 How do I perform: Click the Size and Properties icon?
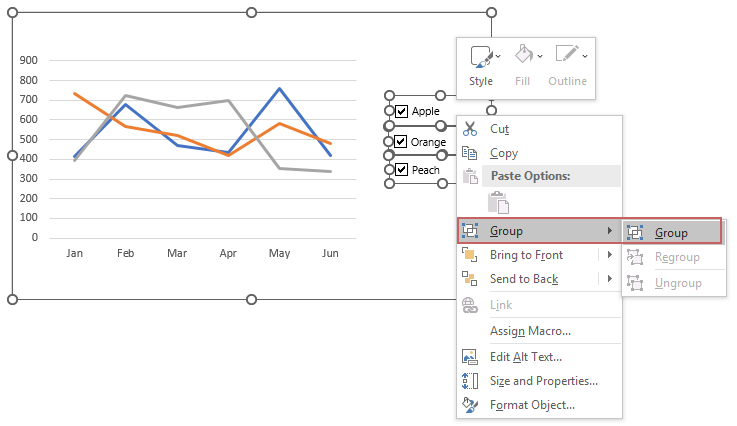click(x=470, y=381)
